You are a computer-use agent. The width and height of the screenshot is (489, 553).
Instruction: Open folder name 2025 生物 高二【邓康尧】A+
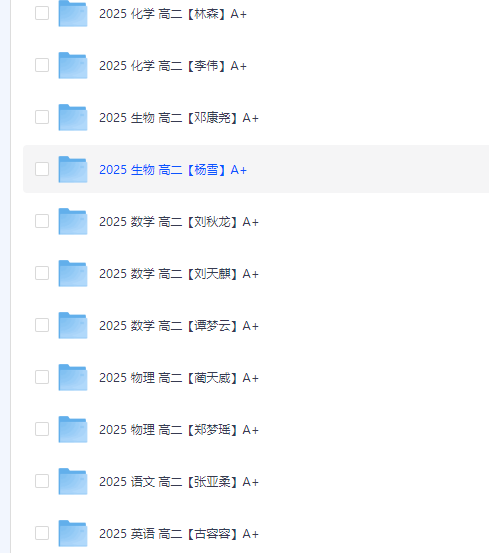click(179, 118)
